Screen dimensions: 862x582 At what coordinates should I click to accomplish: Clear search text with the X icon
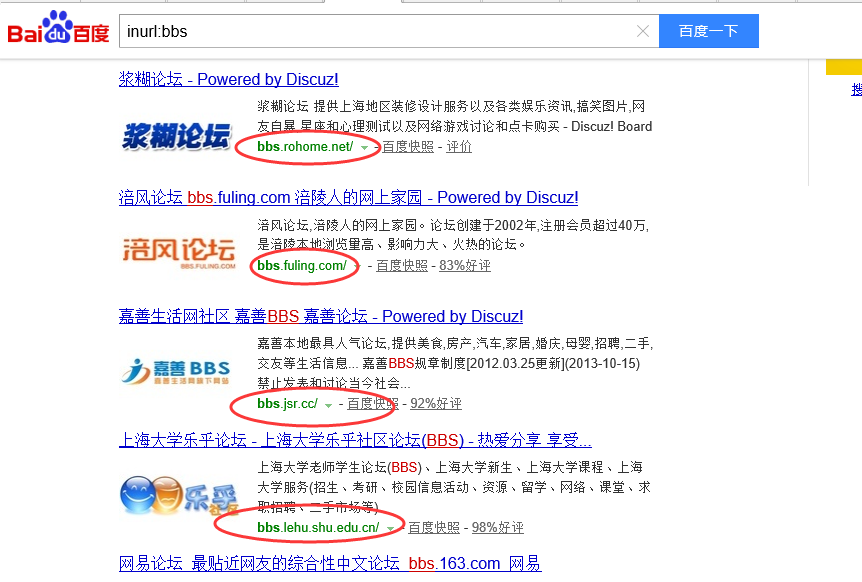pyautogui.click(x=643, y=31)
